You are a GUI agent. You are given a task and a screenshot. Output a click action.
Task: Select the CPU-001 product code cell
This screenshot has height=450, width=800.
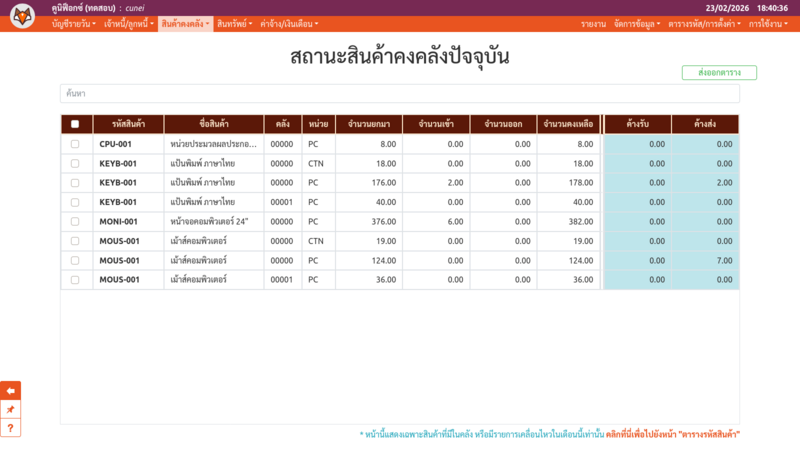coord(128,144)
